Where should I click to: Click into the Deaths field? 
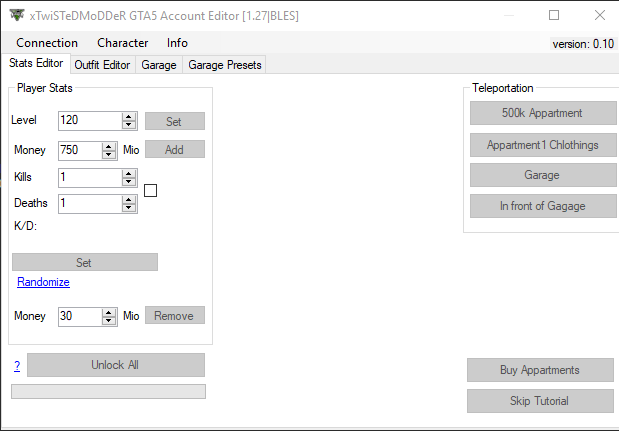tap(90, 204)
